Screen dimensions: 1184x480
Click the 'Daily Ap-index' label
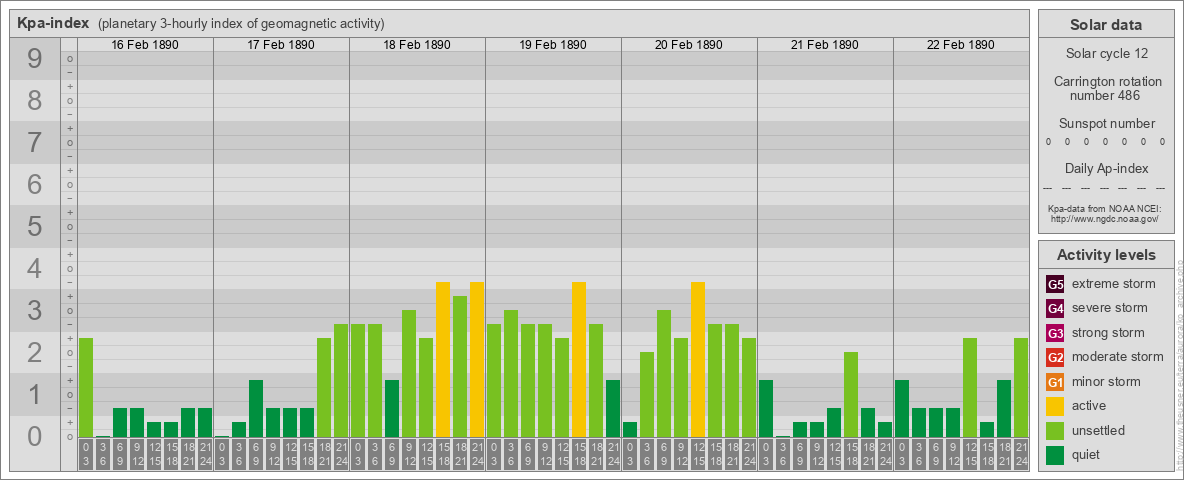(1106, 168)
